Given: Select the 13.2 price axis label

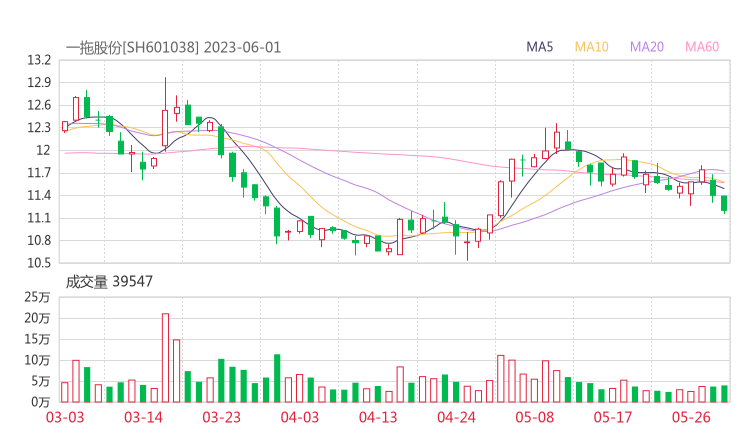Looking at the screenshot, I should point(39,60).
